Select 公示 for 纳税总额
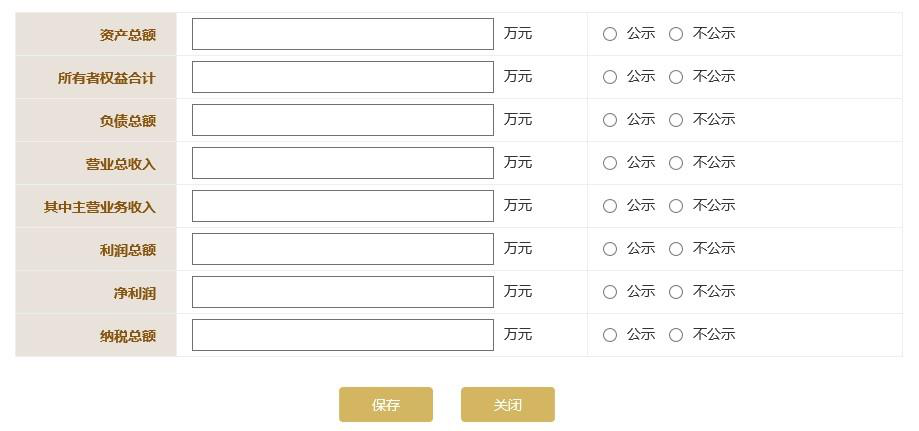The width and height of the screenshot is (919, 431). click(x=610, y=335)
